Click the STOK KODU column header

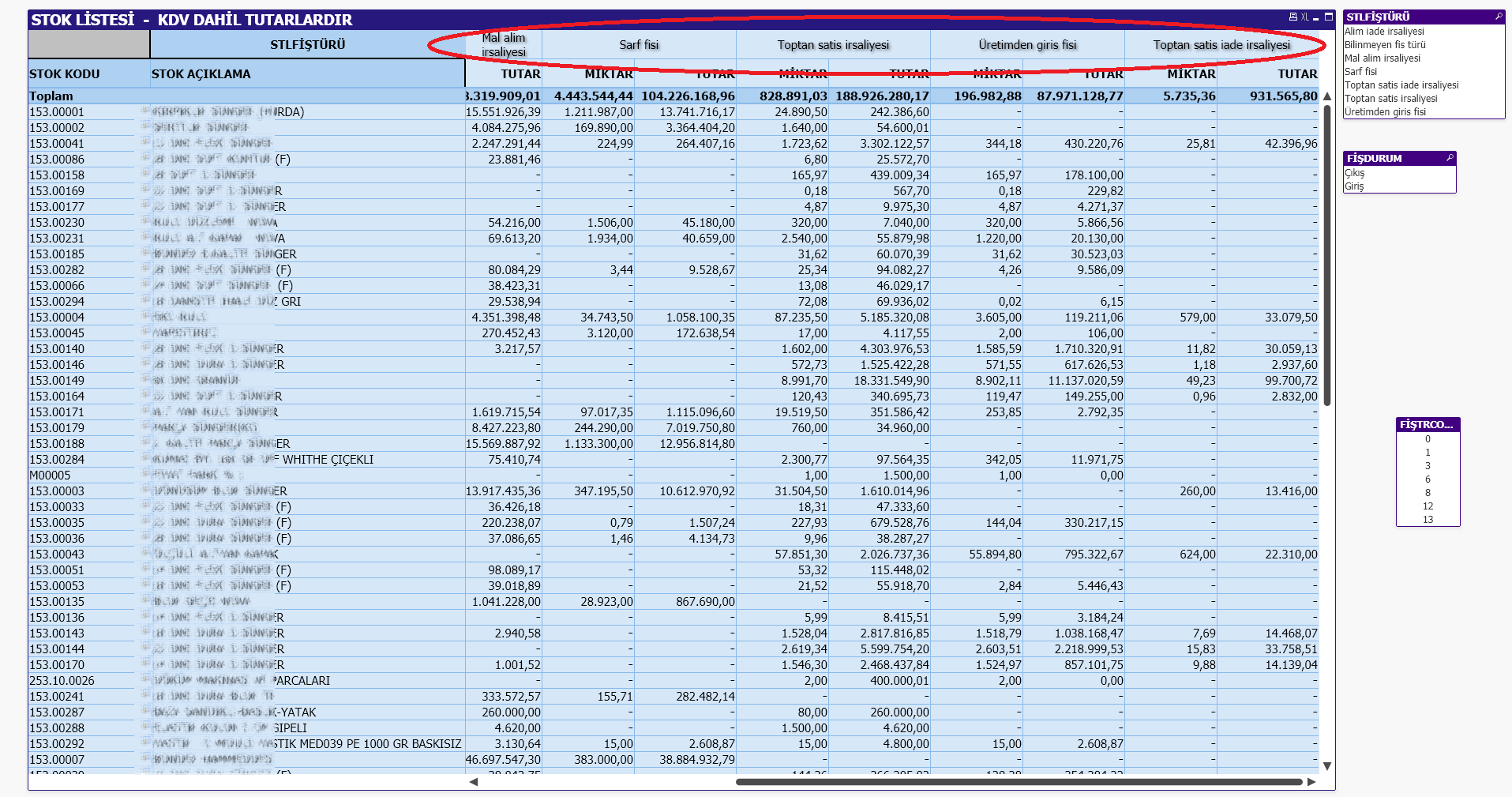point(65,74)
